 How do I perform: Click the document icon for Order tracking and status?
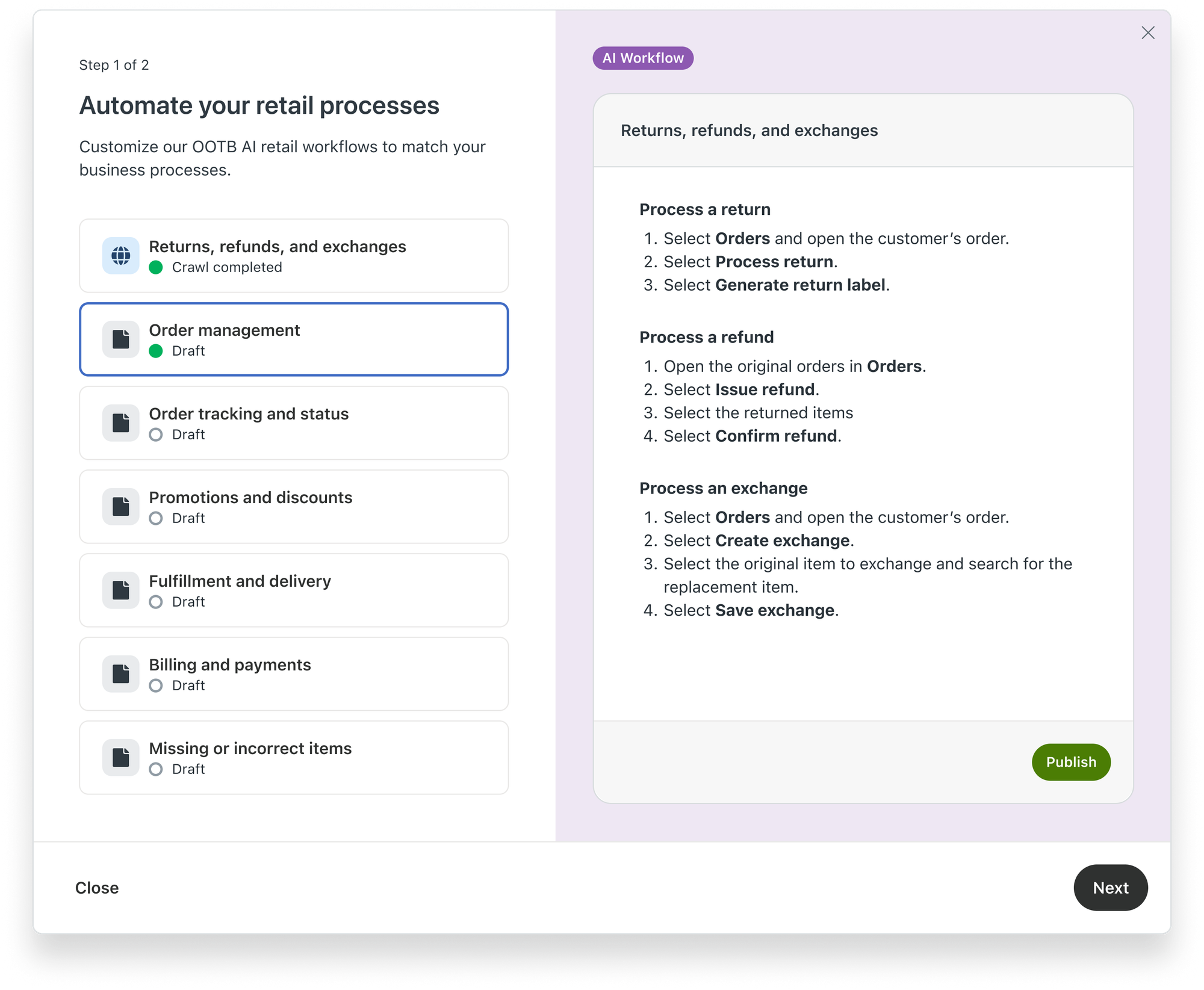[x=120, y=423]
